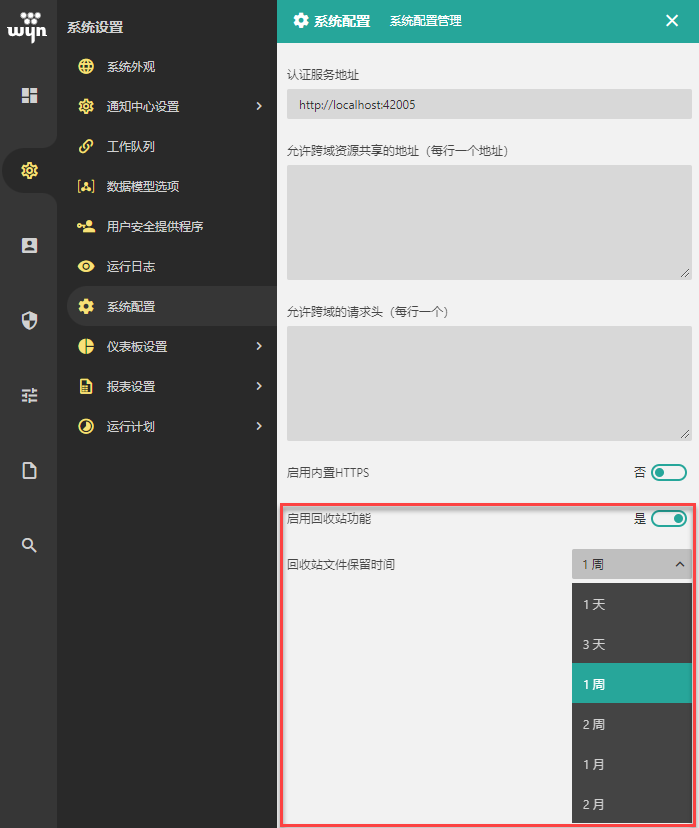Click the pie icon beside 仪表板设置
699x828 pixels.
(86, 346)
